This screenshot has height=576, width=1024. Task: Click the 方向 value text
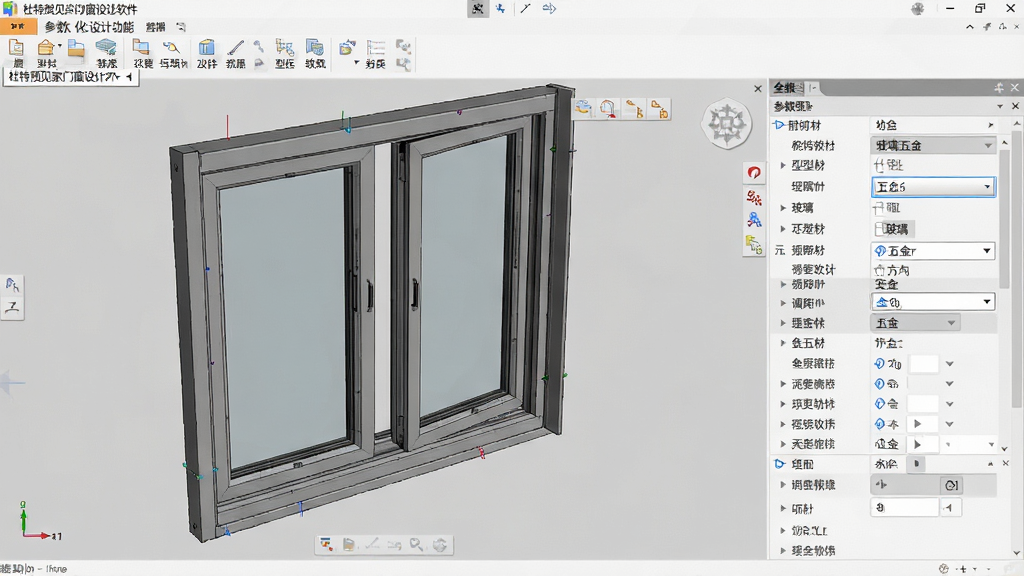[899, 270]
